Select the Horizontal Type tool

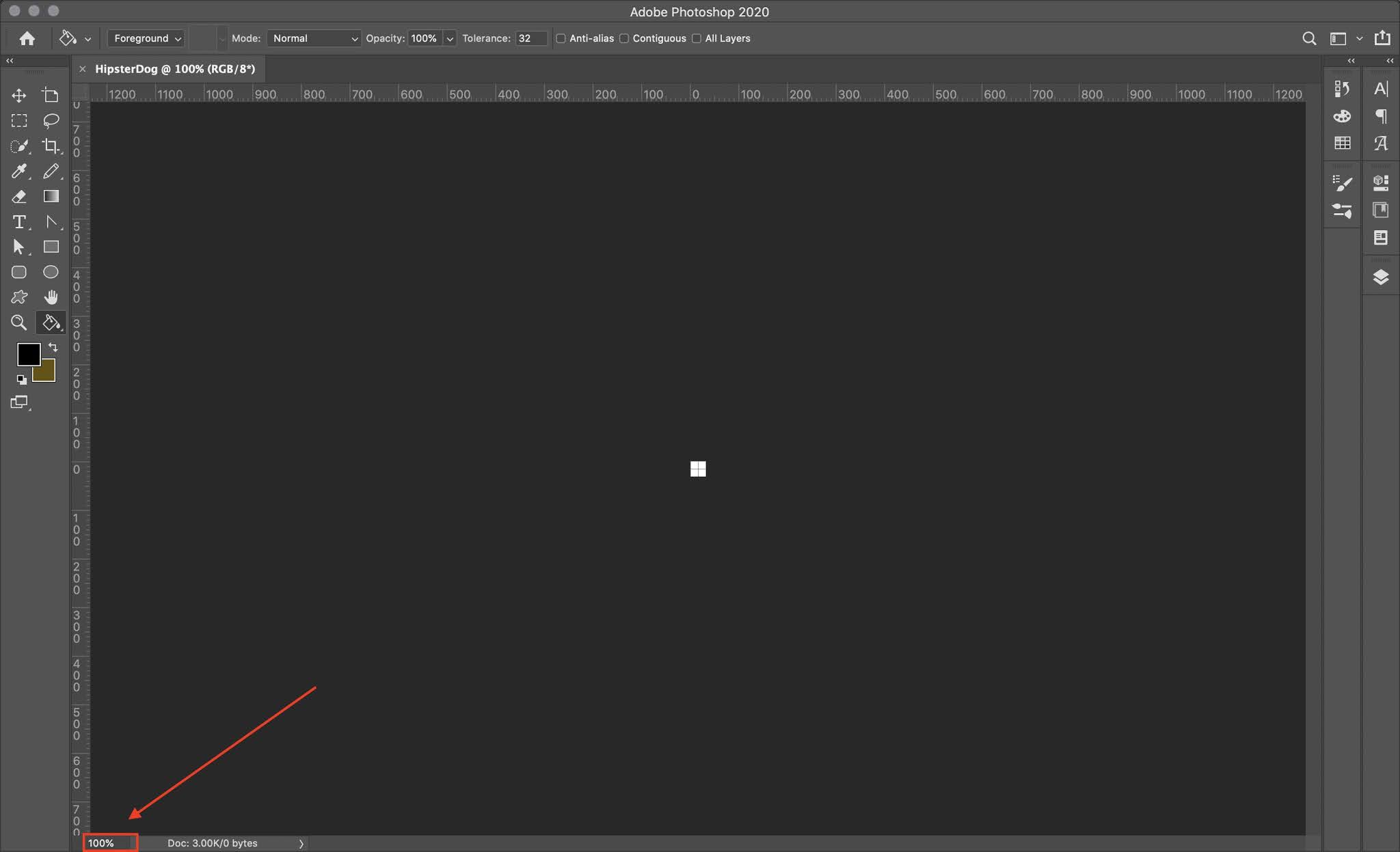point(19,222)
